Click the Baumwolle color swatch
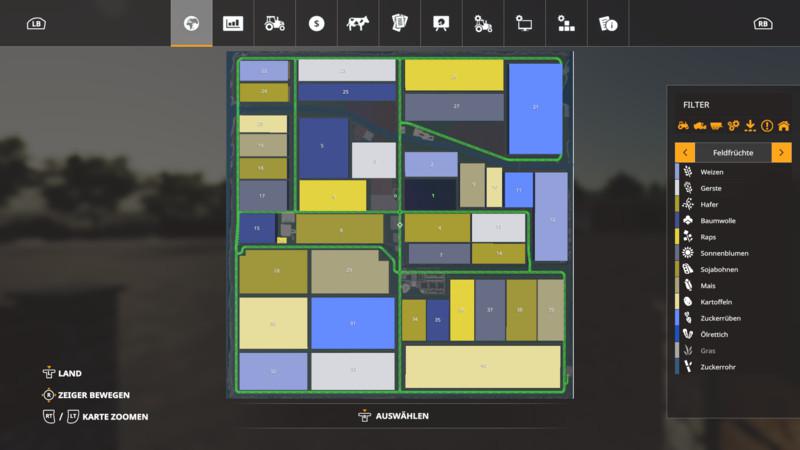This screenshot has height=450, width=800. (x=677, y=221)
